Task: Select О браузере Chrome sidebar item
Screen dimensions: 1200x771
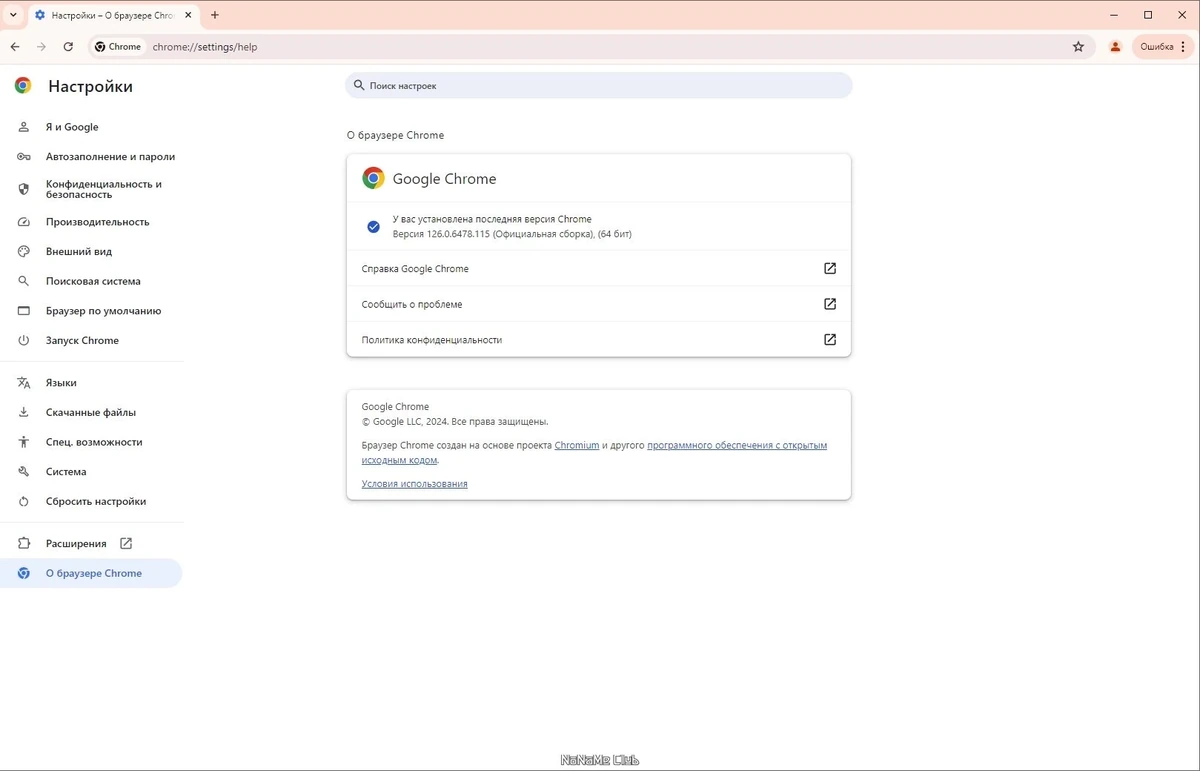Action: (x=91, y=573)
